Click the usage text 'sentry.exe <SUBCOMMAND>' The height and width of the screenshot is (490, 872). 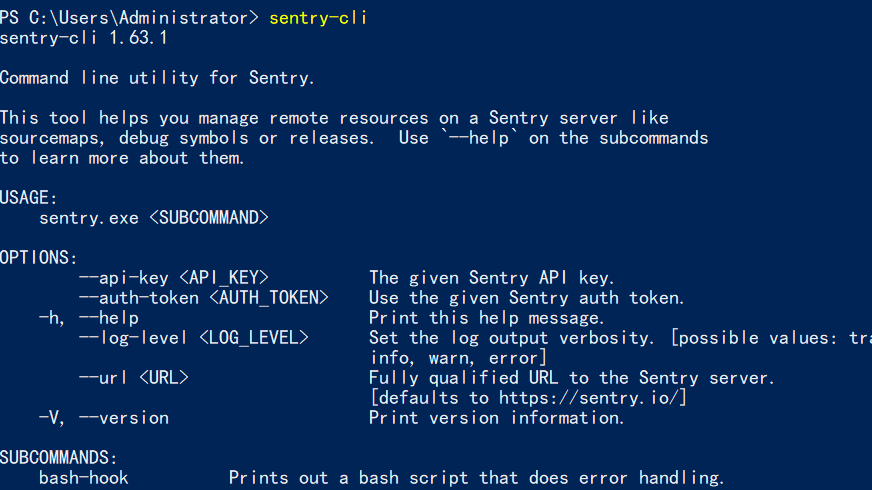point(154,217)
